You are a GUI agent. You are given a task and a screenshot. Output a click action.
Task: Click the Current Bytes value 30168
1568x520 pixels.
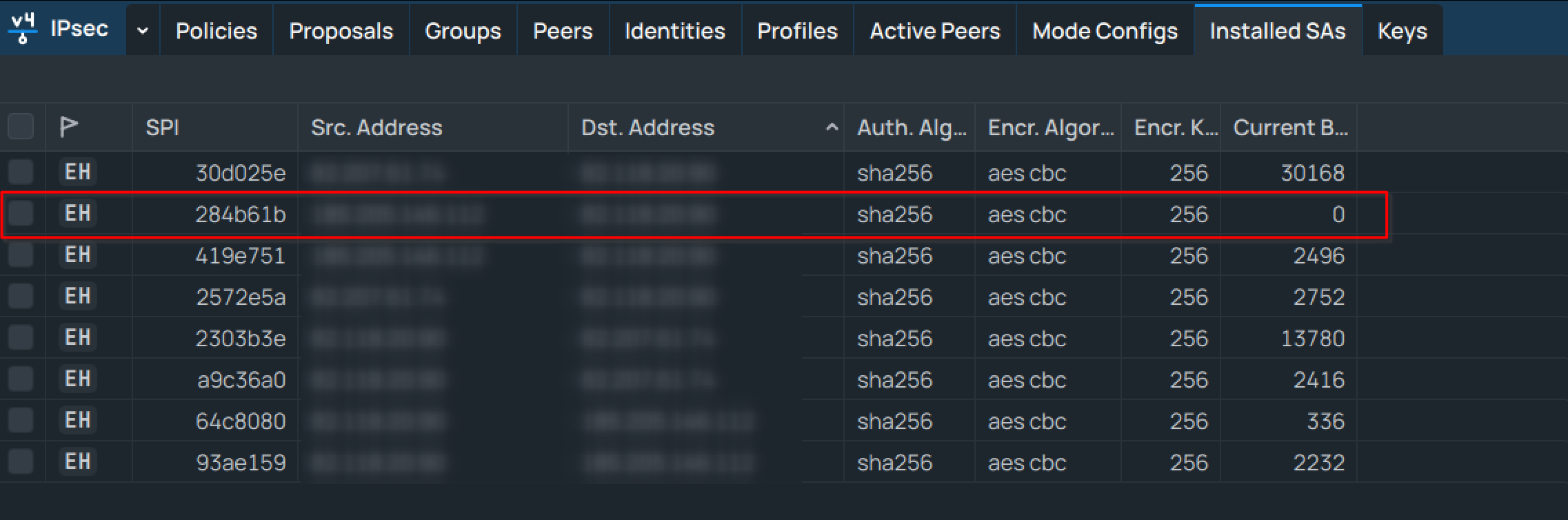point(1312,172)
